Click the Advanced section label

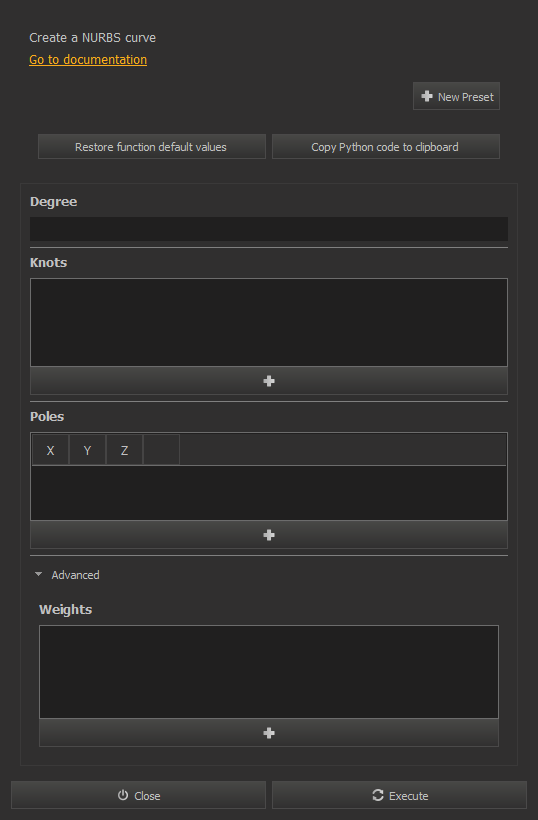[75, 575]
